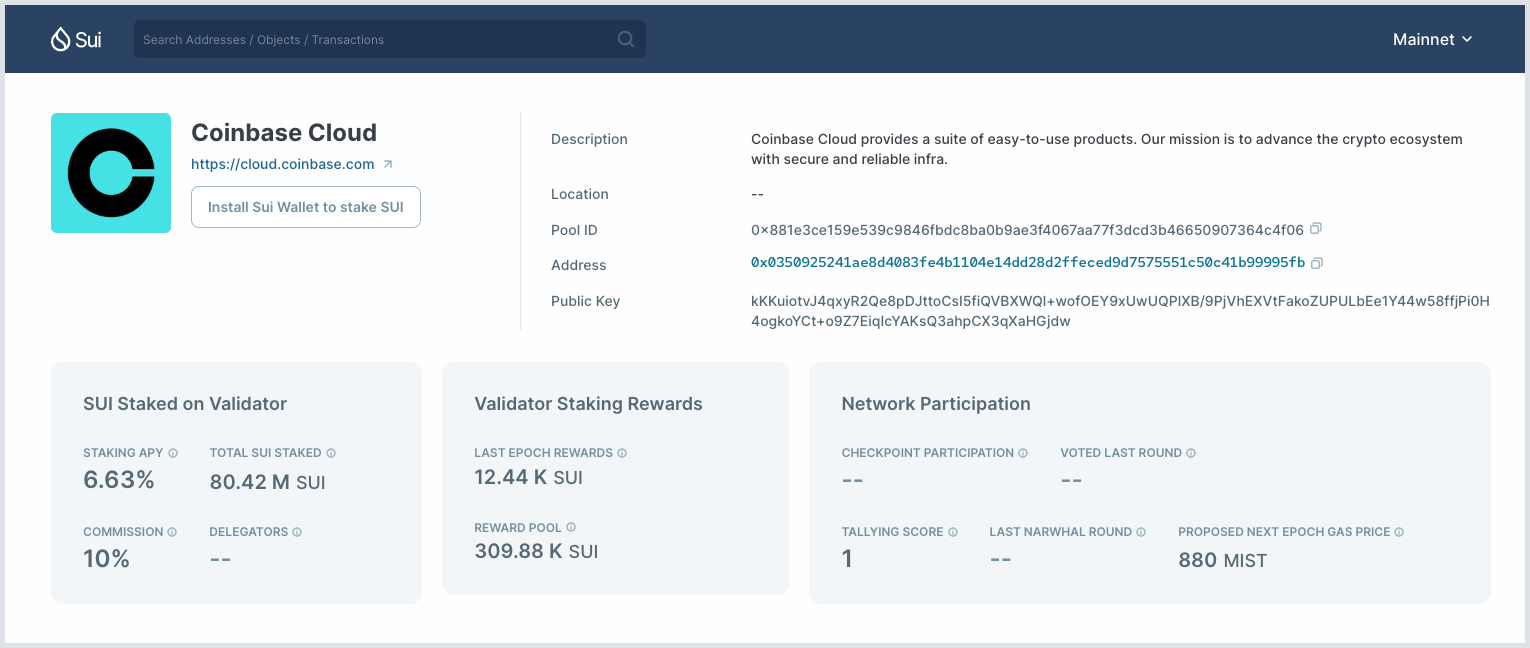Focus the Search Addresses input field
1530x648 pixels.
375,39
